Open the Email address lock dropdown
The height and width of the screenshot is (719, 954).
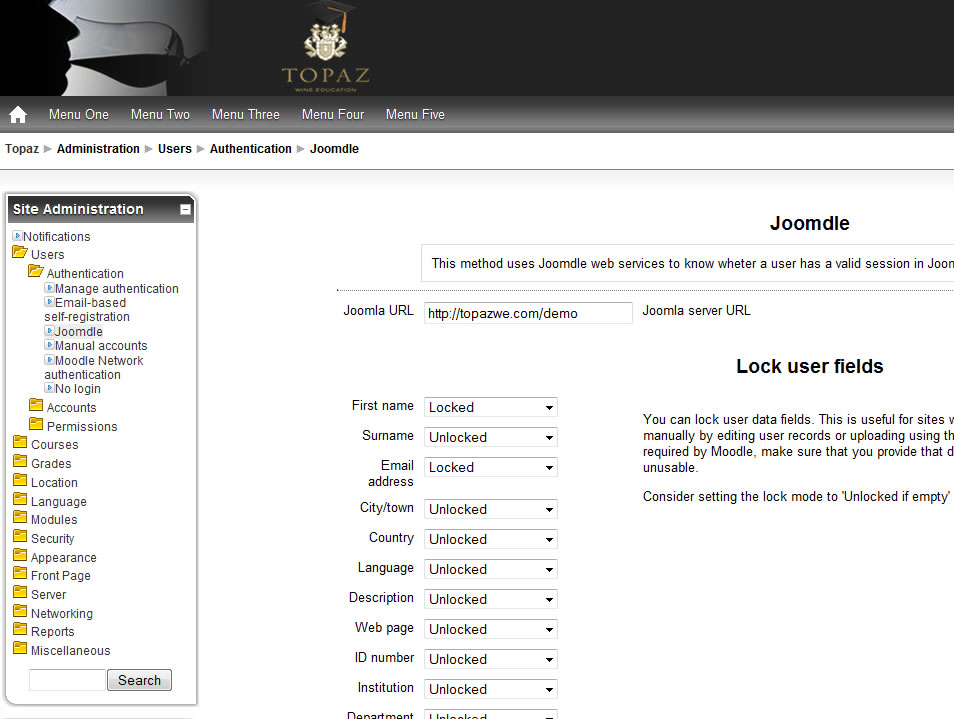(490, 467)
